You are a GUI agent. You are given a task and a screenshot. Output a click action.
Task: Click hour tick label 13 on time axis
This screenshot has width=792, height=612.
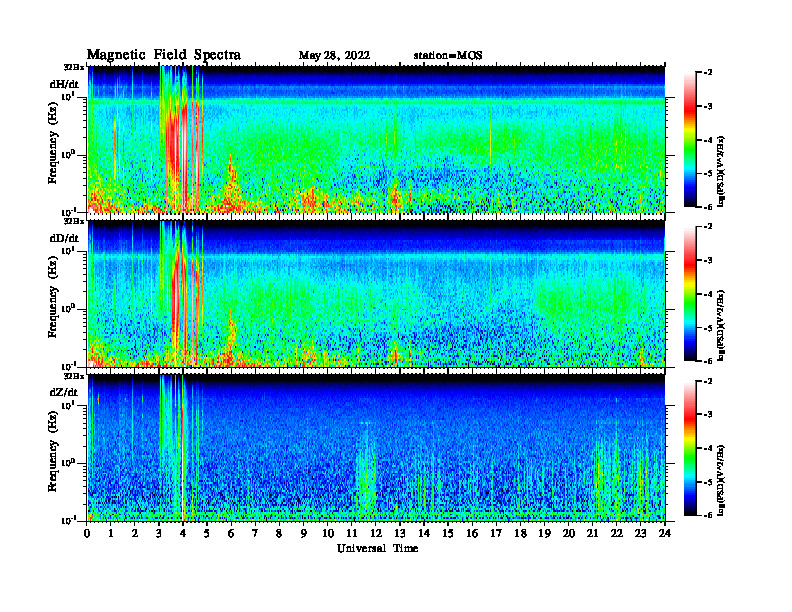(x=400, y=533)
